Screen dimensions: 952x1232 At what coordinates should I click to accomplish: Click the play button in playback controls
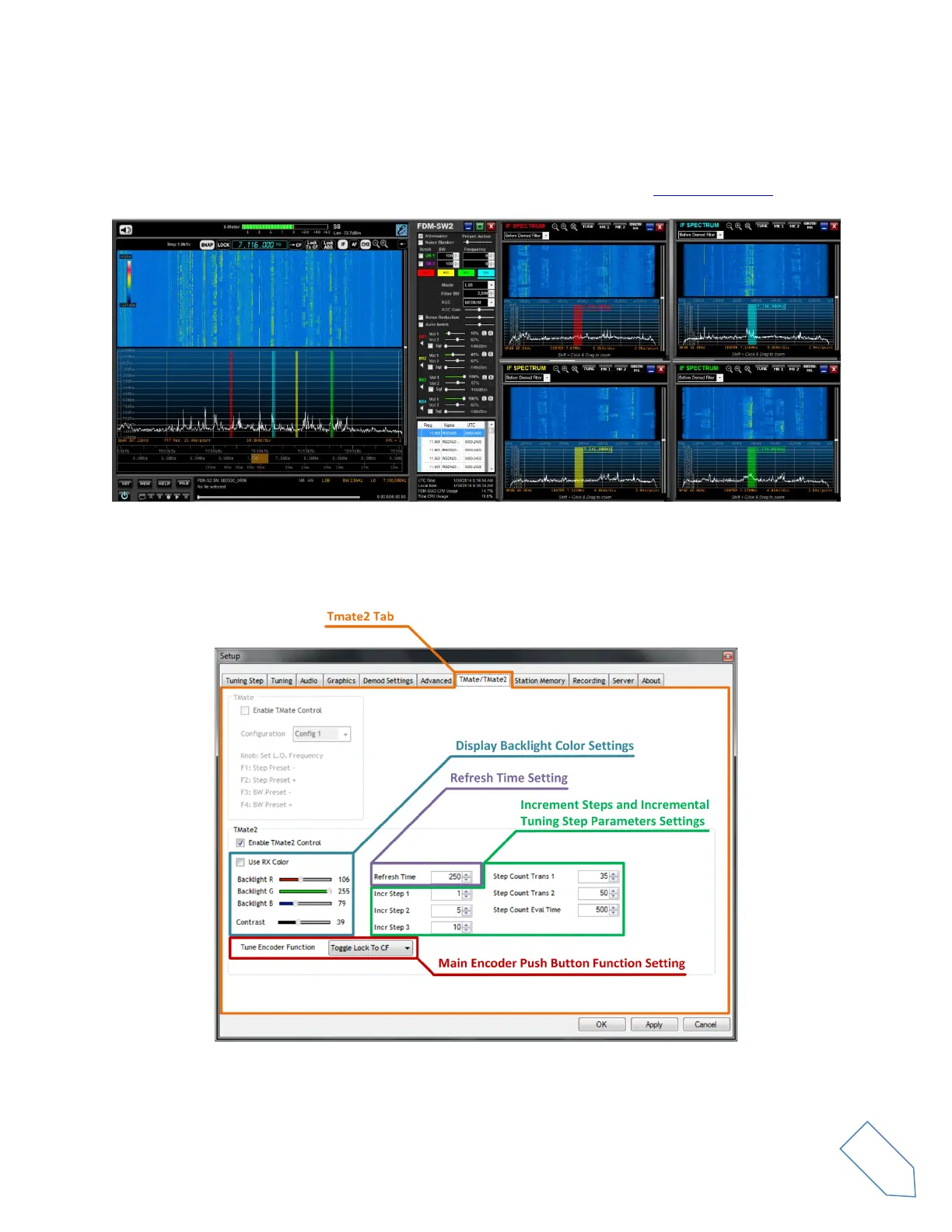[x=177, y=496]
